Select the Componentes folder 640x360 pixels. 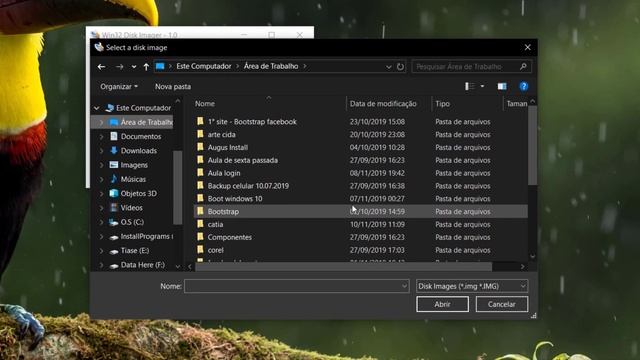pos(229,237)
